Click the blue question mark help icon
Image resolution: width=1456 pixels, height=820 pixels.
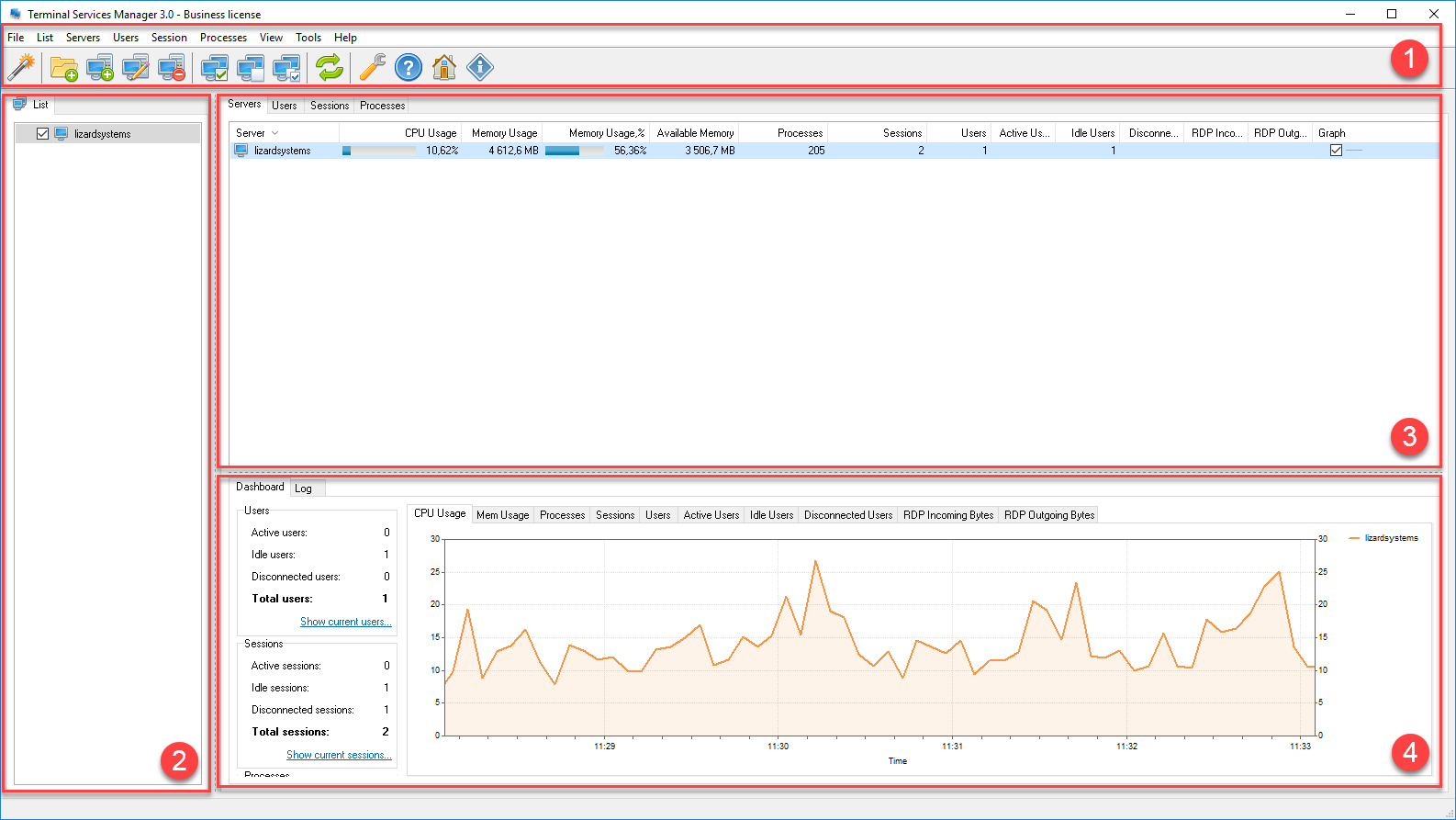click(x=409, y=67)
